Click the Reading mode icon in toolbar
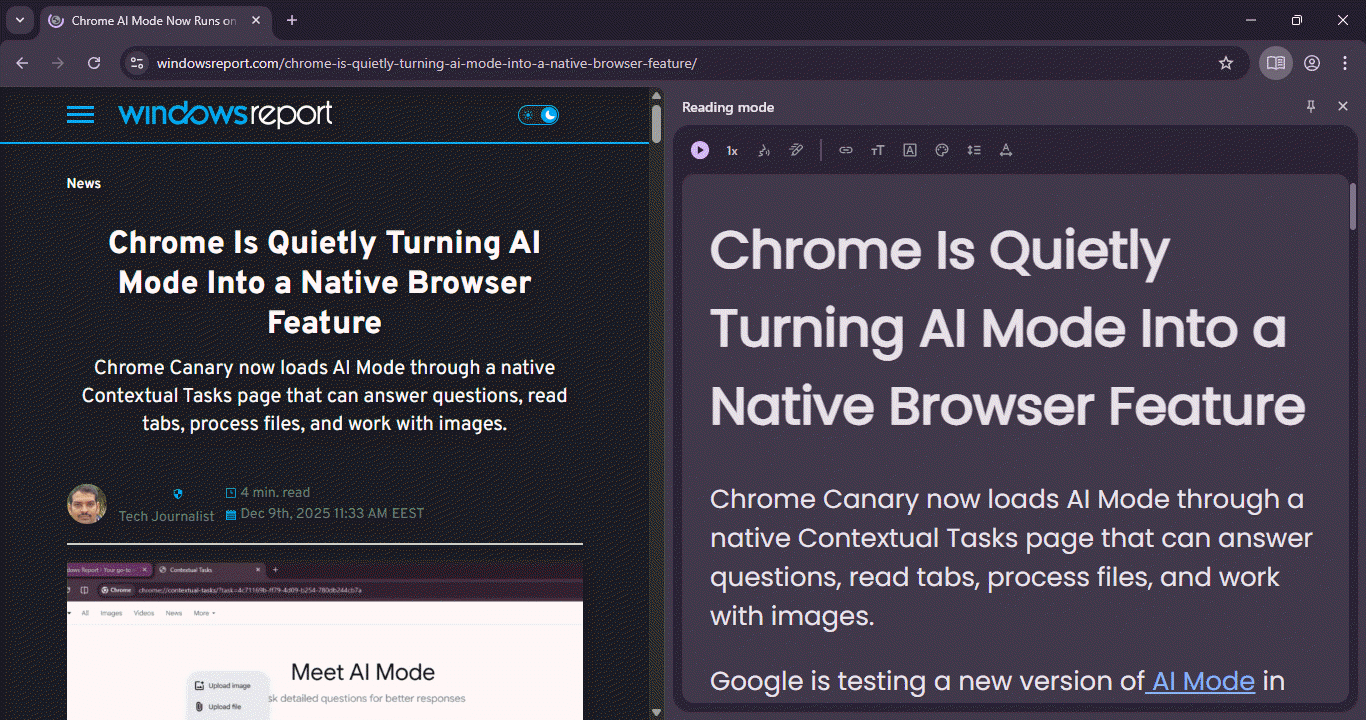Image resolution: width=1366 pixels, height=720 pixels. click(1275, 63)
